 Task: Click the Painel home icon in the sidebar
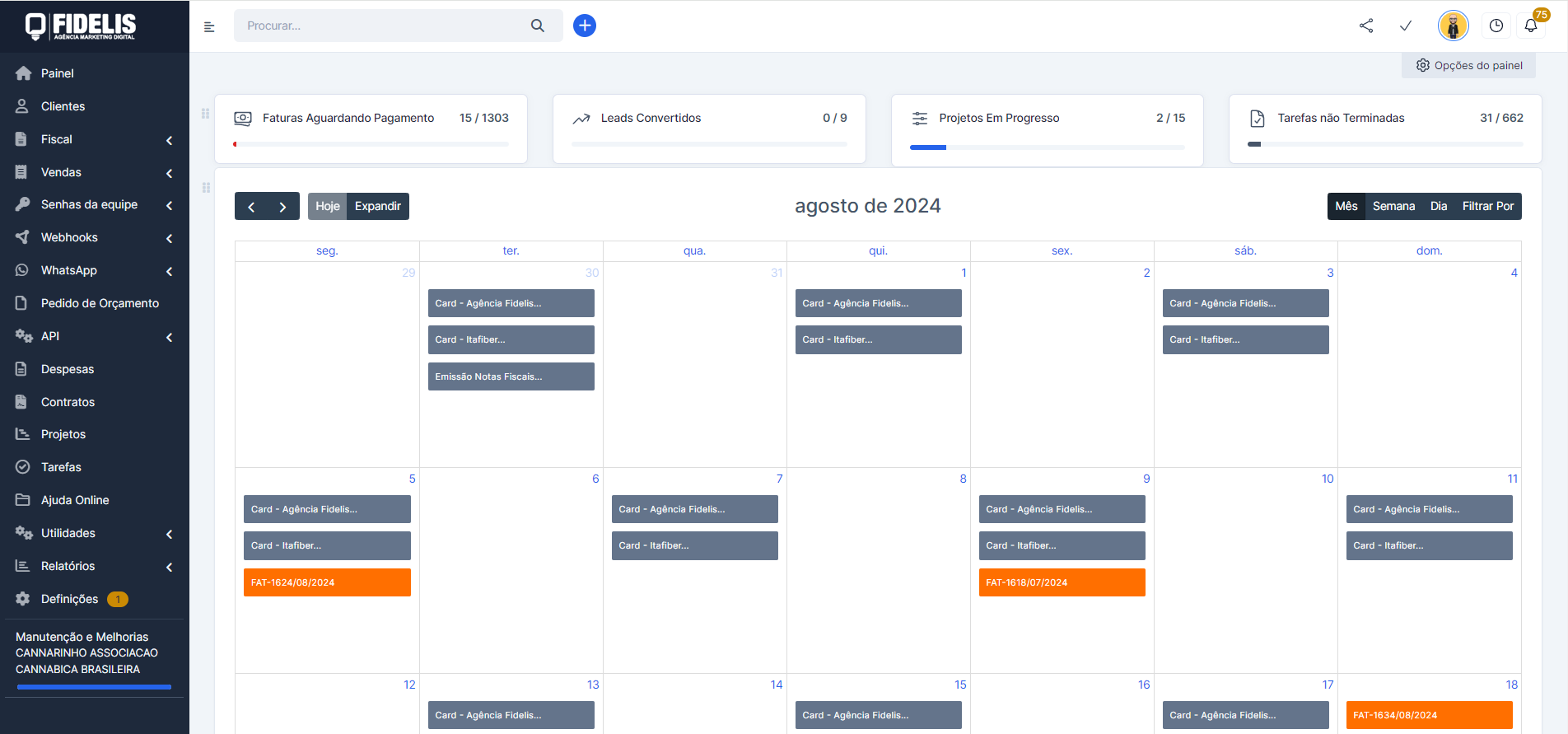click(23, 73)
